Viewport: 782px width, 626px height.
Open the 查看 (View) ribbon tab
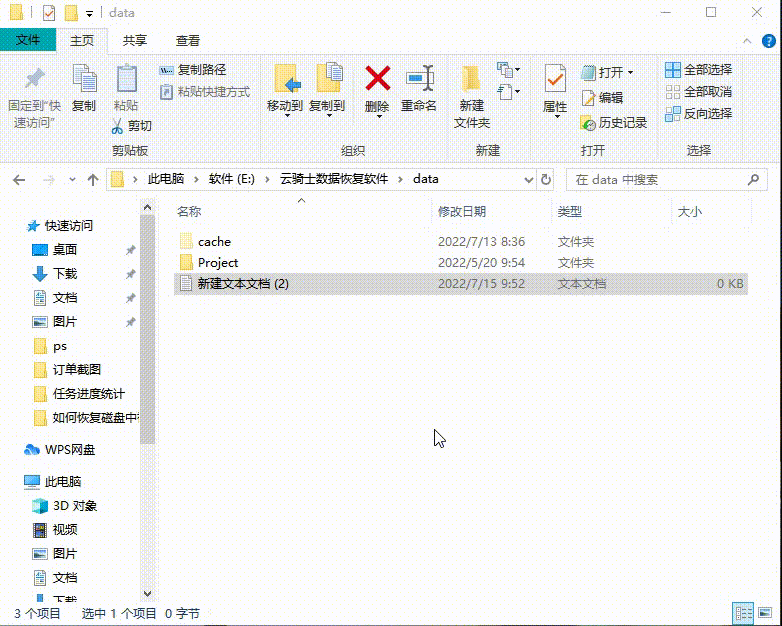pos(188,40)
